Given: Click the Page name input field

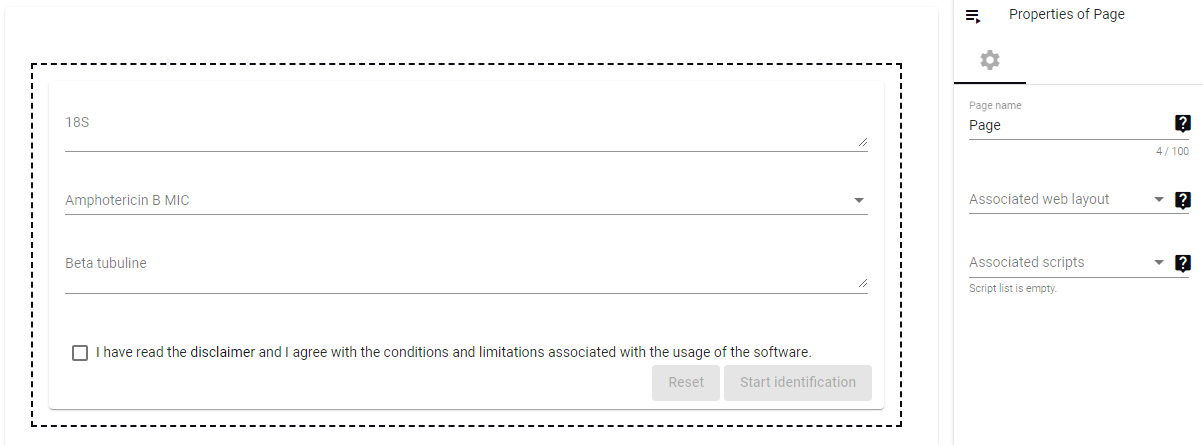Looking at the screenshot, I should click(x=1069, y=125).
